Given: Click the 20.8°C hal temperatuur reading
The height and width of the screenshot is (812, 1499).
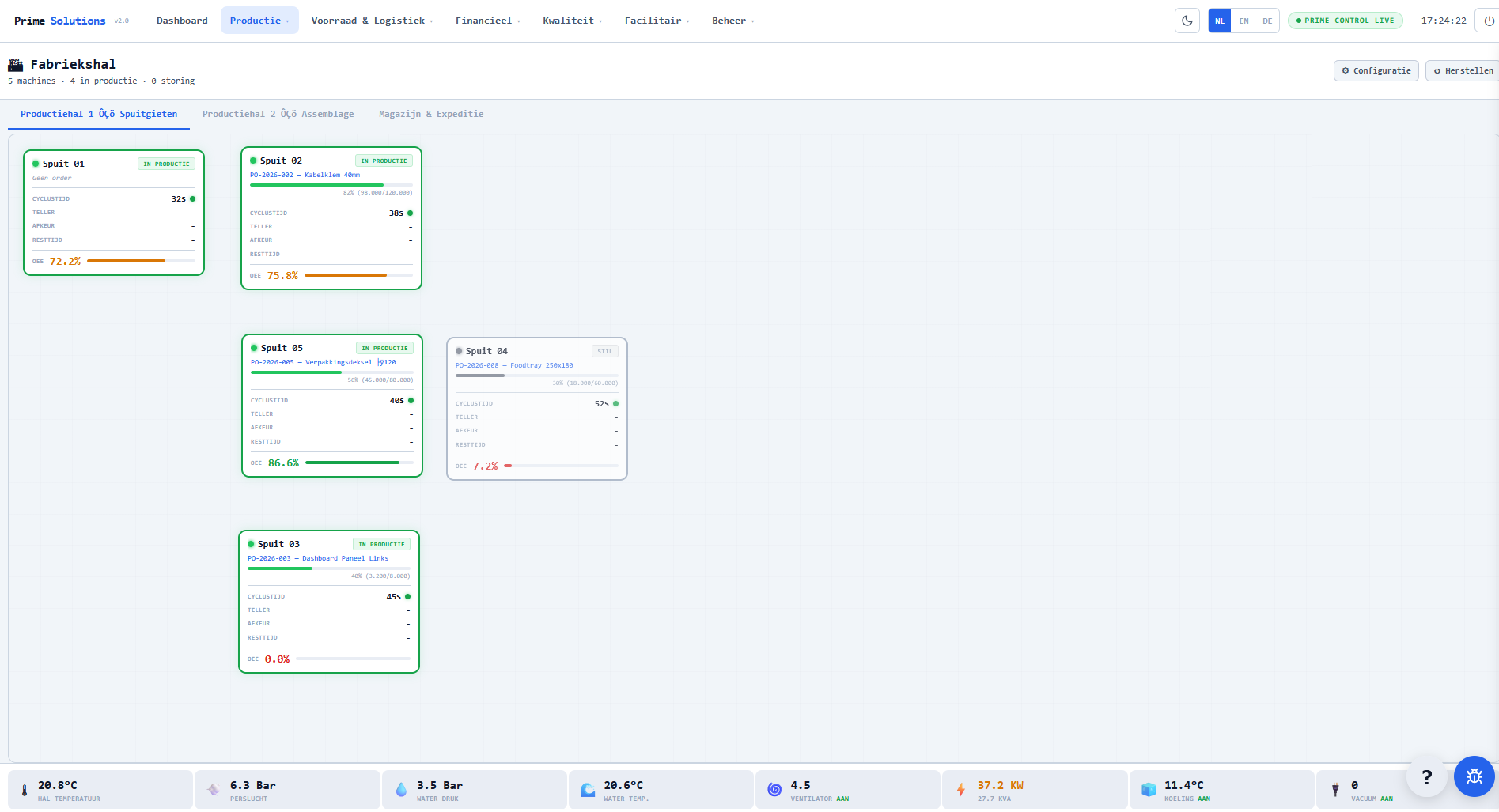Looking at the screenshot, I should pos(58,785).
